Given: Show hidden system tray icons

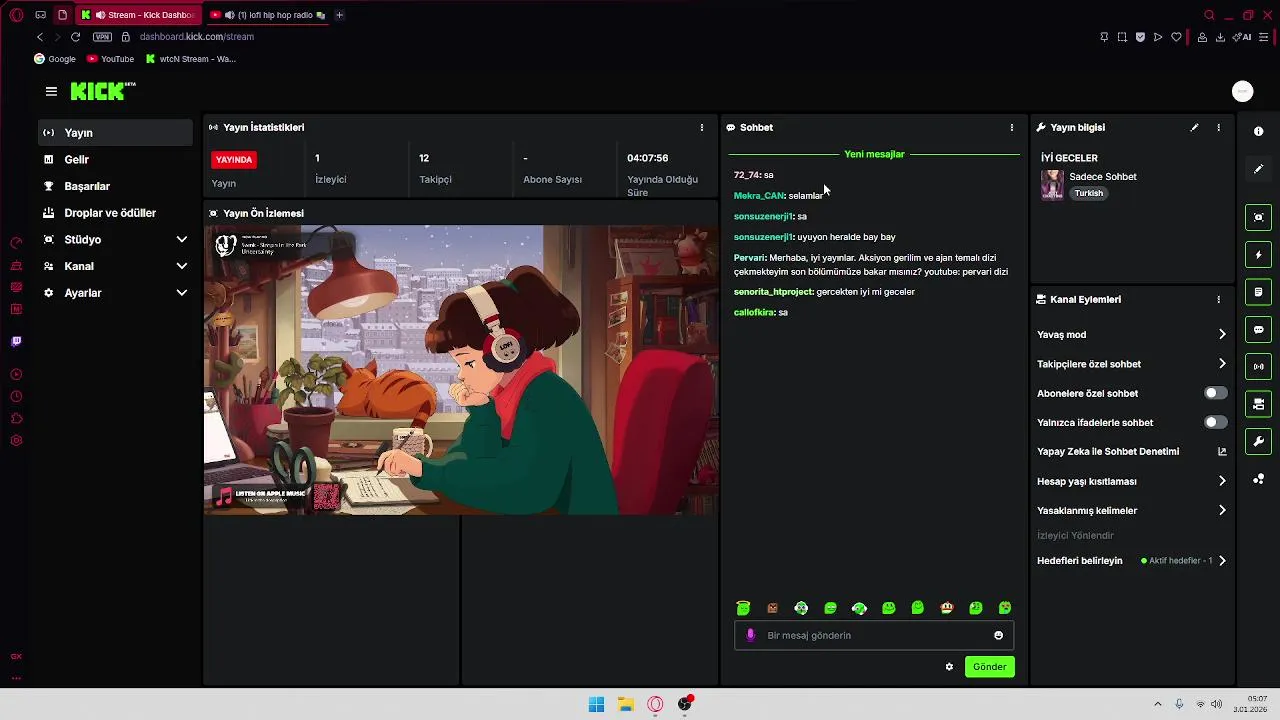Looking at the screenshot, I should click(1158, 704).
